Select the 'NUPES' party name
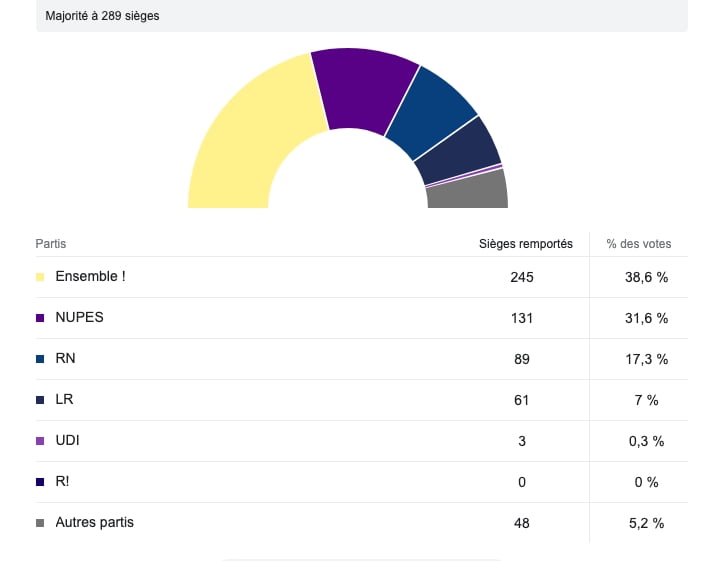This screenshot has width=712, height=561. pos(79,317)
